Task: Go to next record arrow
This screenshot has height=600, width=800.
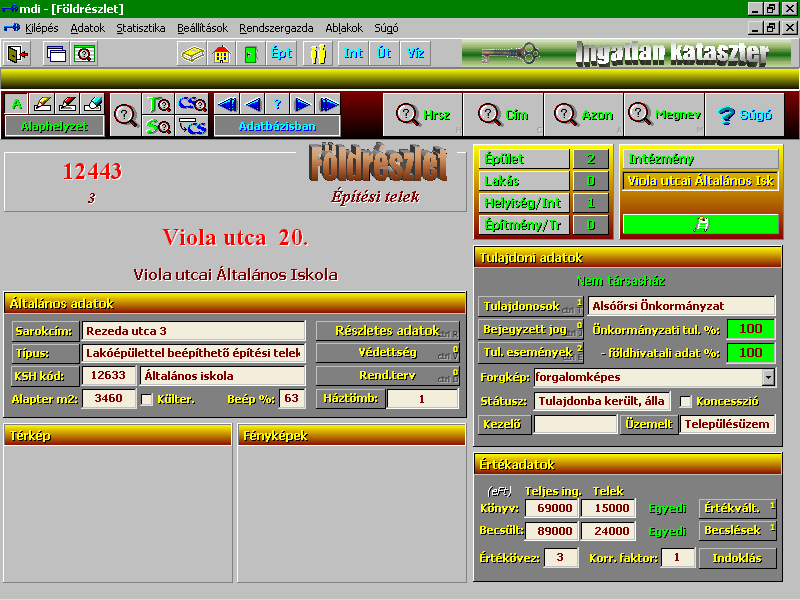Action: click(x=303, y=105)
